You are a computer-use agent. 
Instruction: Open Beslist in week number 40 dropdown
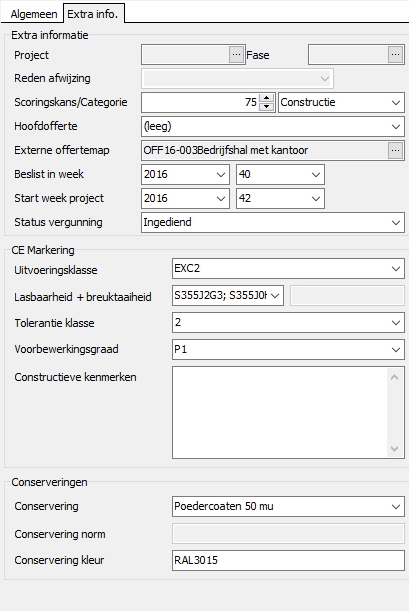(280, 175)
